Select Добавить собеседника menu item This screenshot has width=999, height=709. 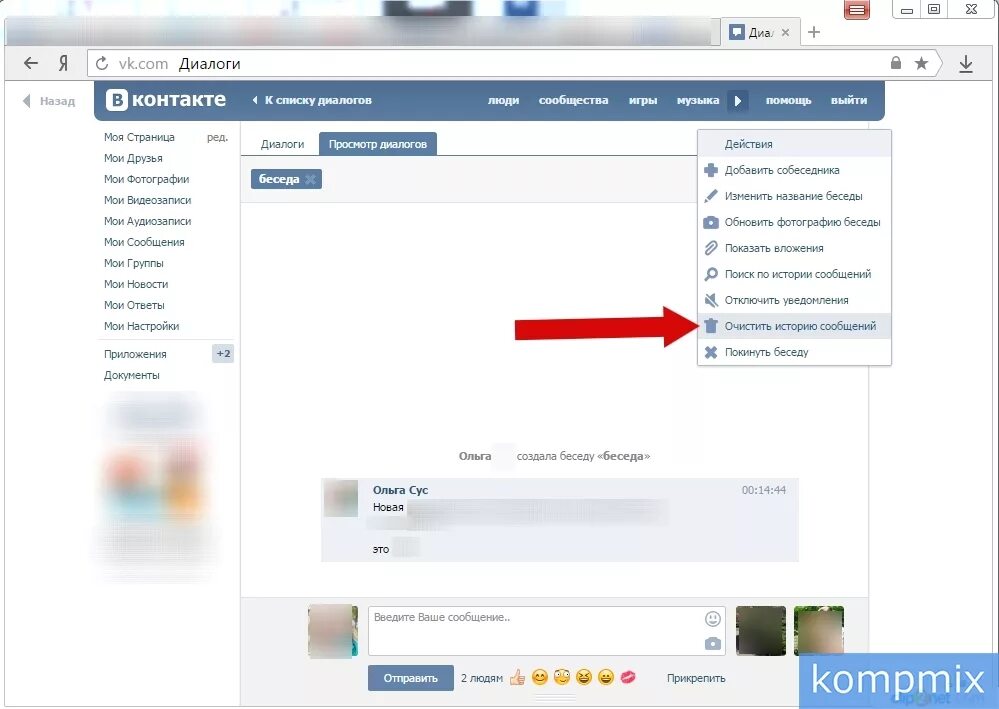click(794, 170)
